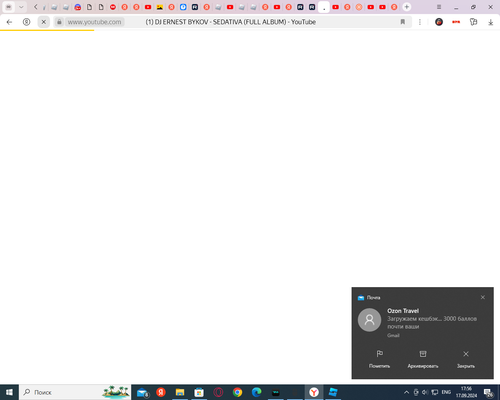Switch input language via ENG indicator
This screenshot has width=500, height=400.
pos(446,392)
